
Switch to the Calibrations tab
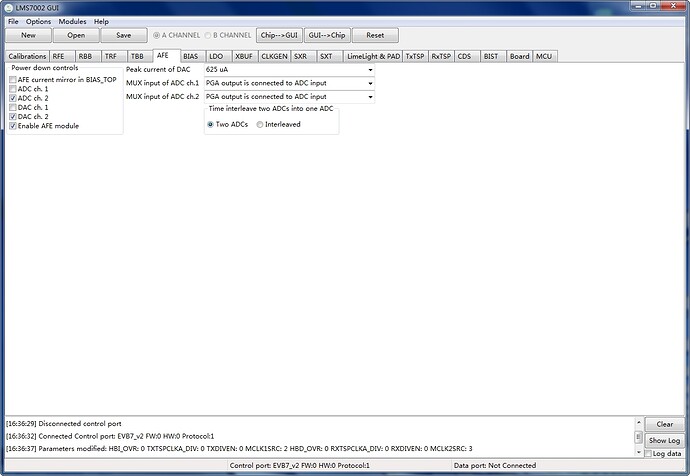(x=27, y=56)
